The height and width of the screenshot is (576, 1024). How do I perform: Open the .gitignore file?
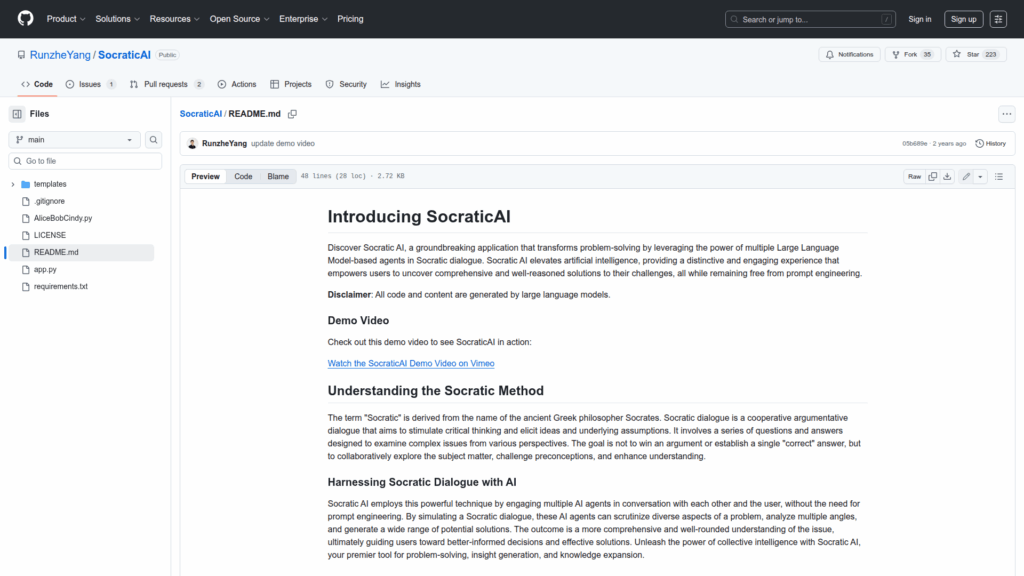click(x=49, y=201)
